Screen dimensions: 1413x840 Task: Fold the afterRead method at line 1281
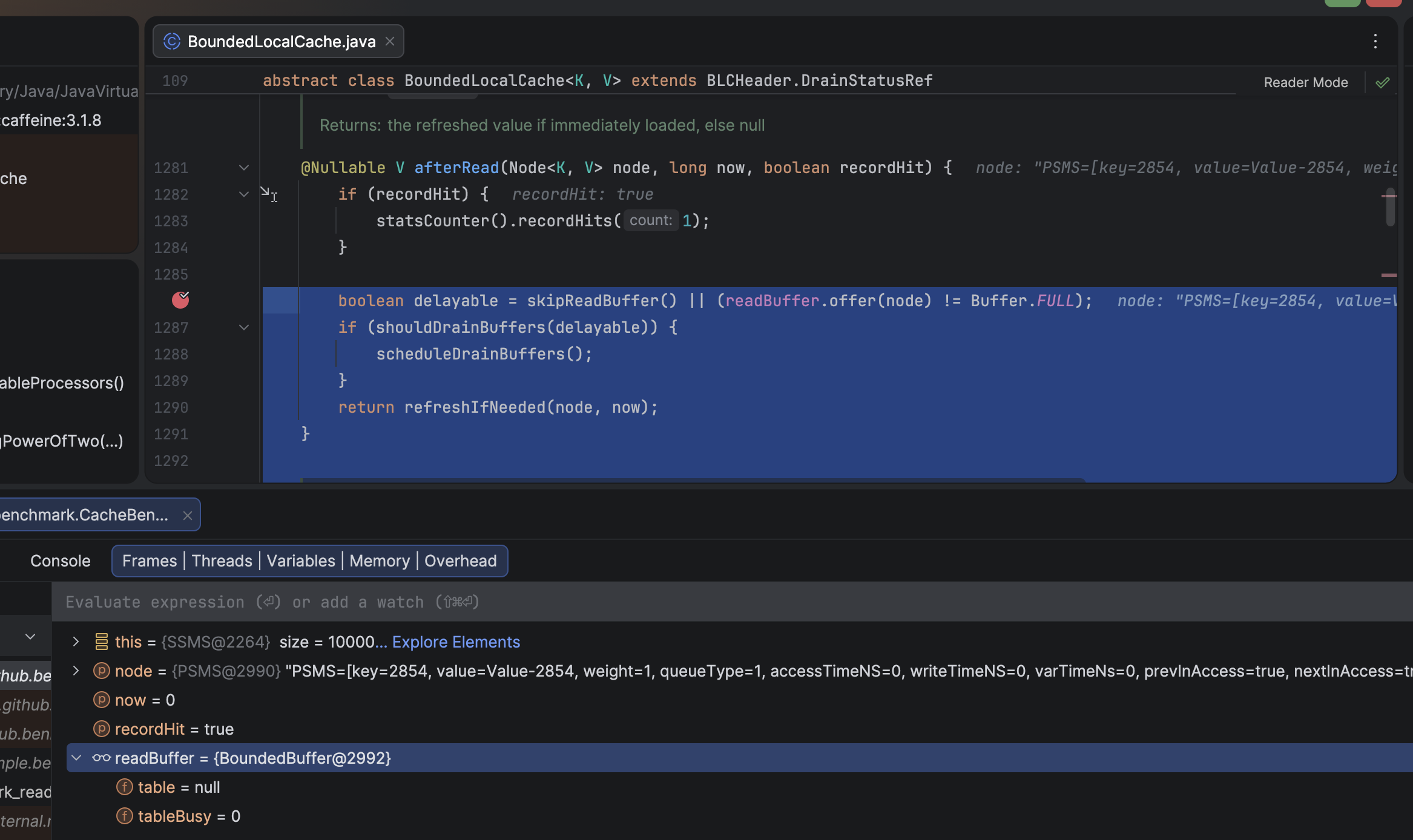pos(244,168)
